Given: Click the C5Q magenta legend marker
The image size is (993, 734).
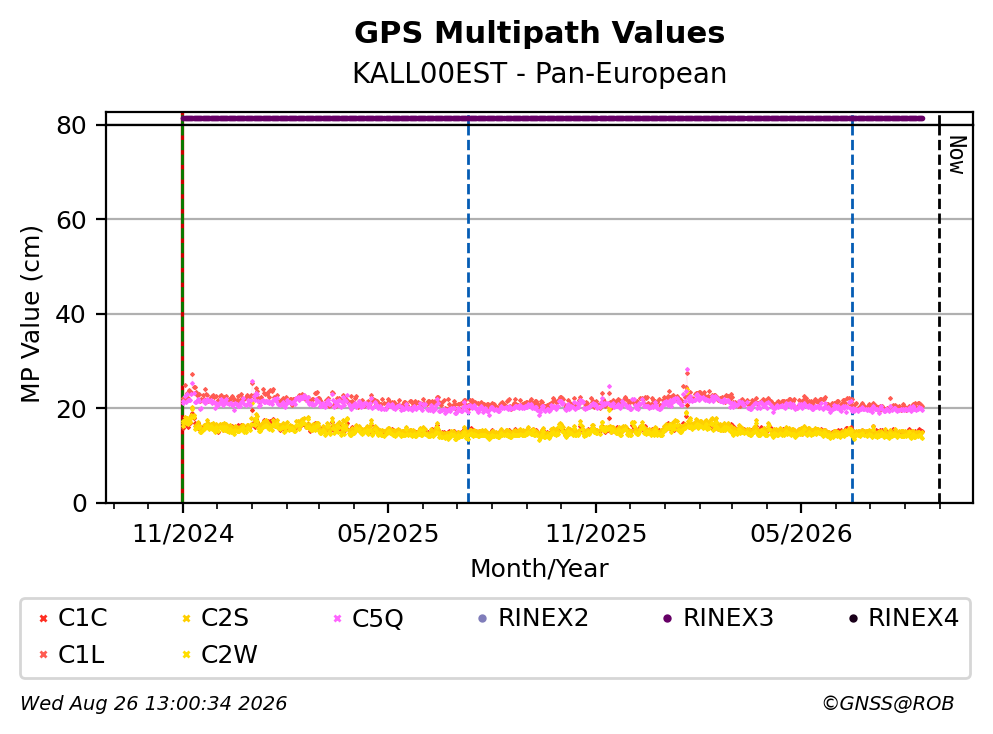Looking at the screenshot, I should tap(338, 618).
